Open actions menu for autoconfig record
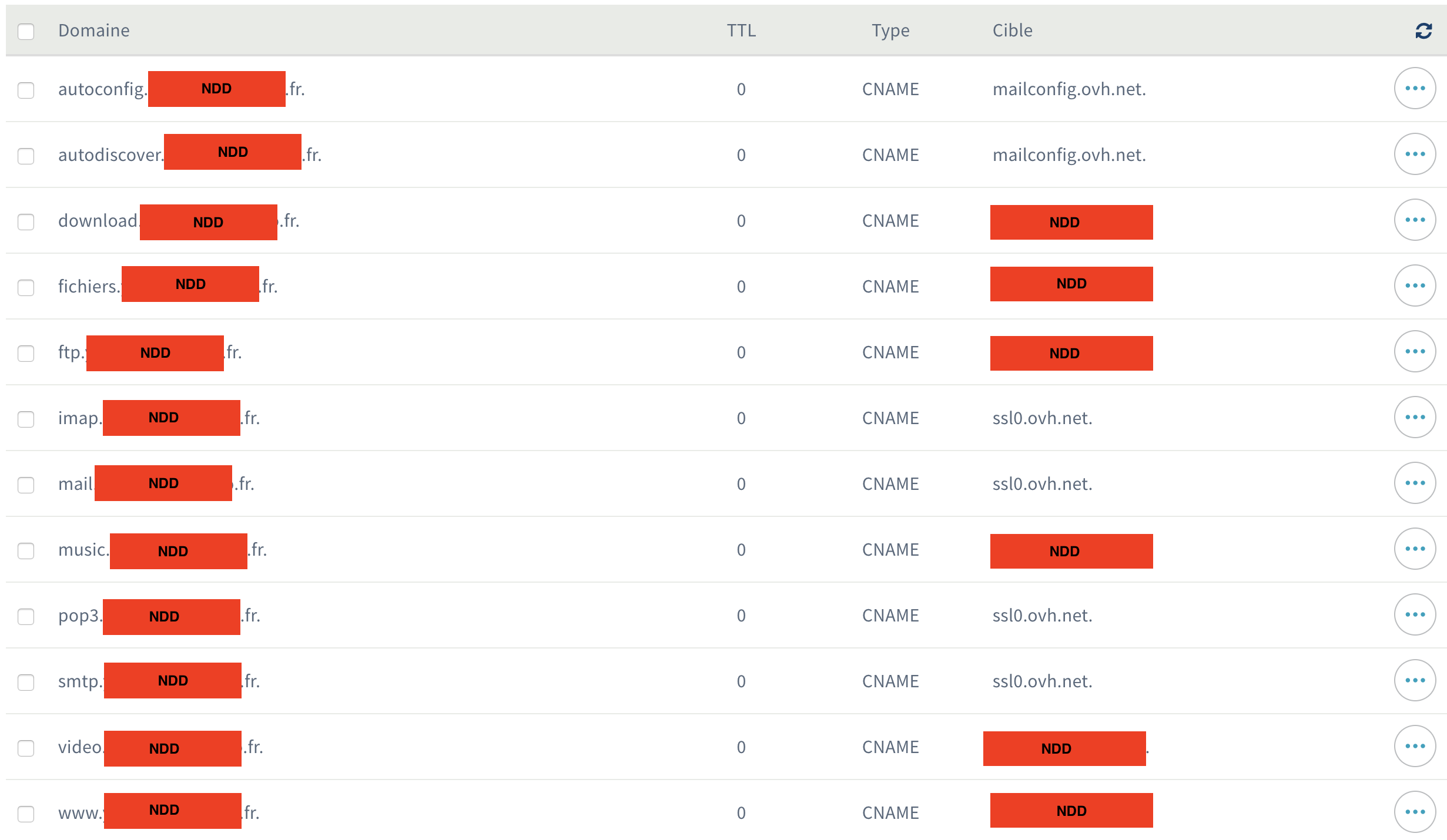Image resolution: width=1447 pixels, height=840 pixels. (1415, 89)
